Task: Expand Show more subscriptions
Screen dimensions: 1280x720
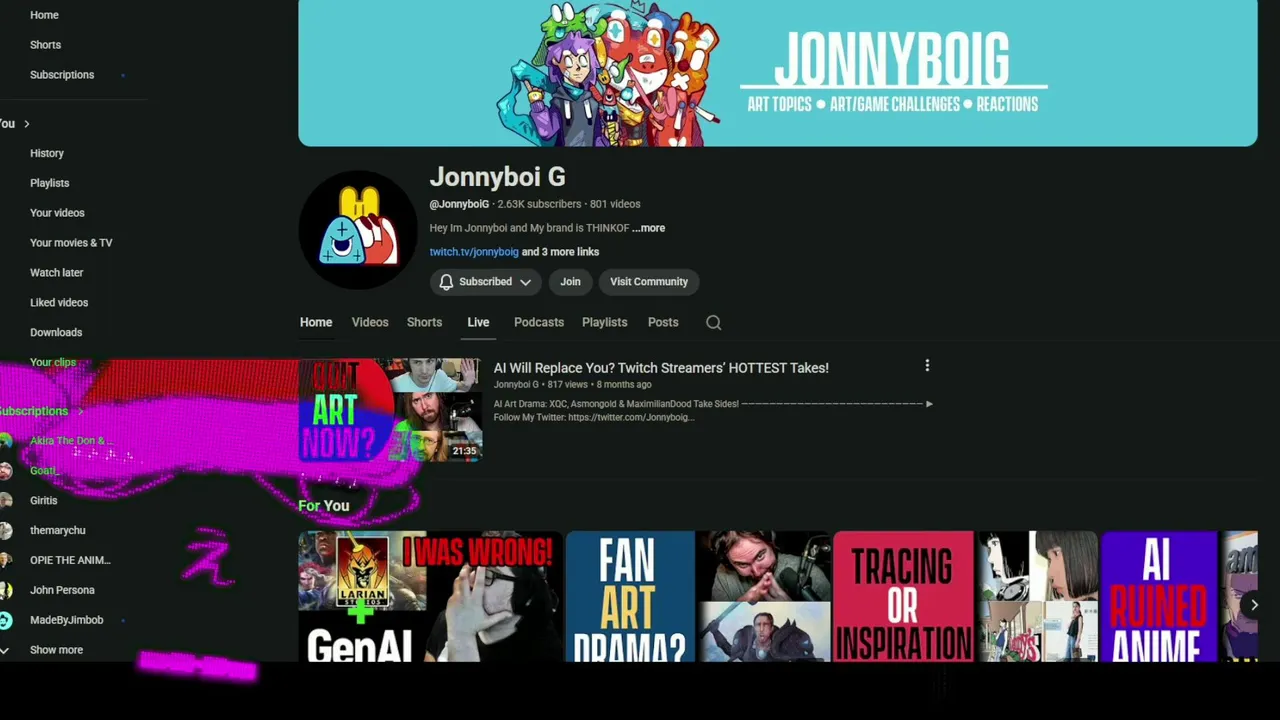Action: pos(56,650)
